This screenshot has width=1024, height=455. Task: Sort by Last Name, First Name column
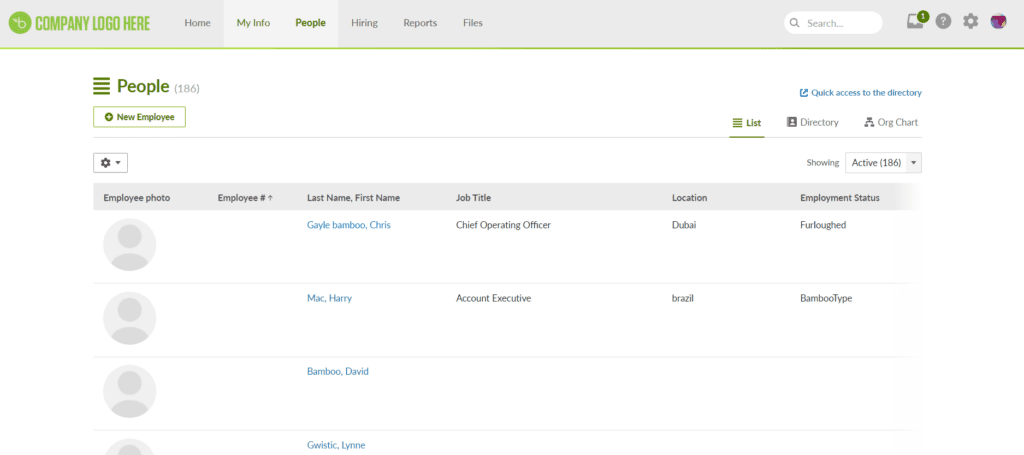click(x=353, y=198)
